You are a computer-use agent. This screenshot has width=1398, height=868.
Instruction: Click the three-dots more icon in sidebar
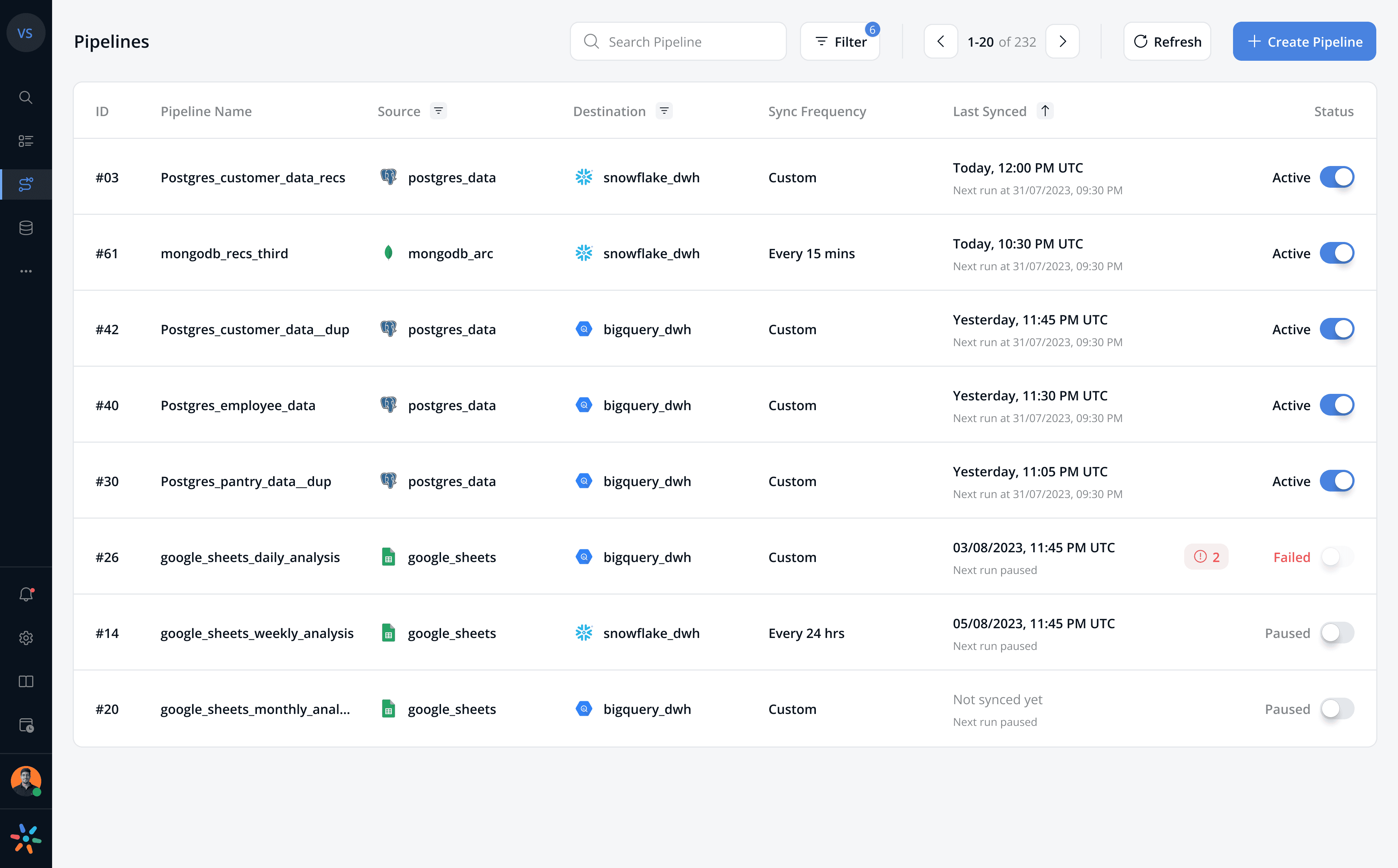click(x=26, y=271)
